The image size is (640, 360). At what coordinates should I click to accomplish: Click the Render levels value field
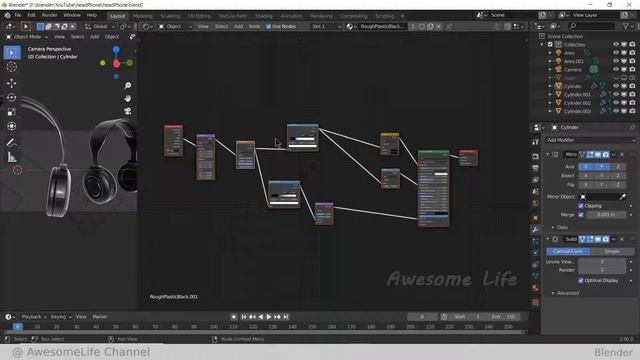pos(602,270)
